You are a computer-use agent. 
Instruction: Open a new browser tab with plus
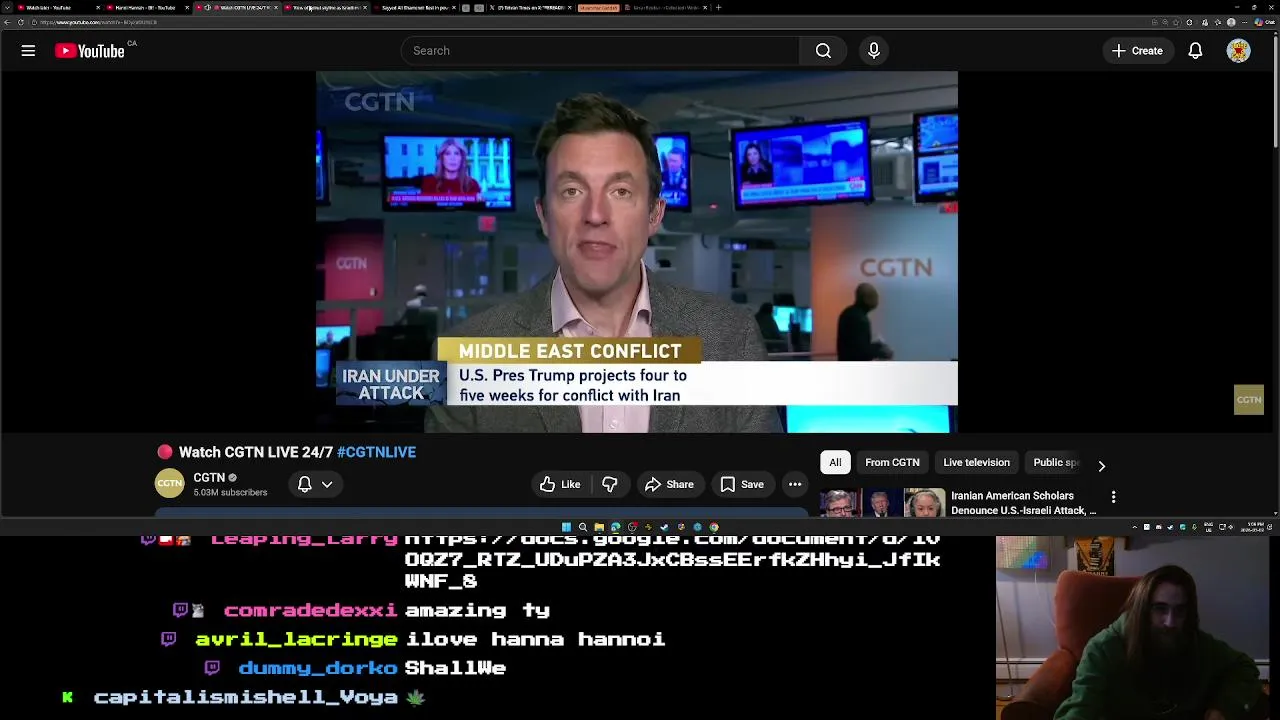(718, 7)
